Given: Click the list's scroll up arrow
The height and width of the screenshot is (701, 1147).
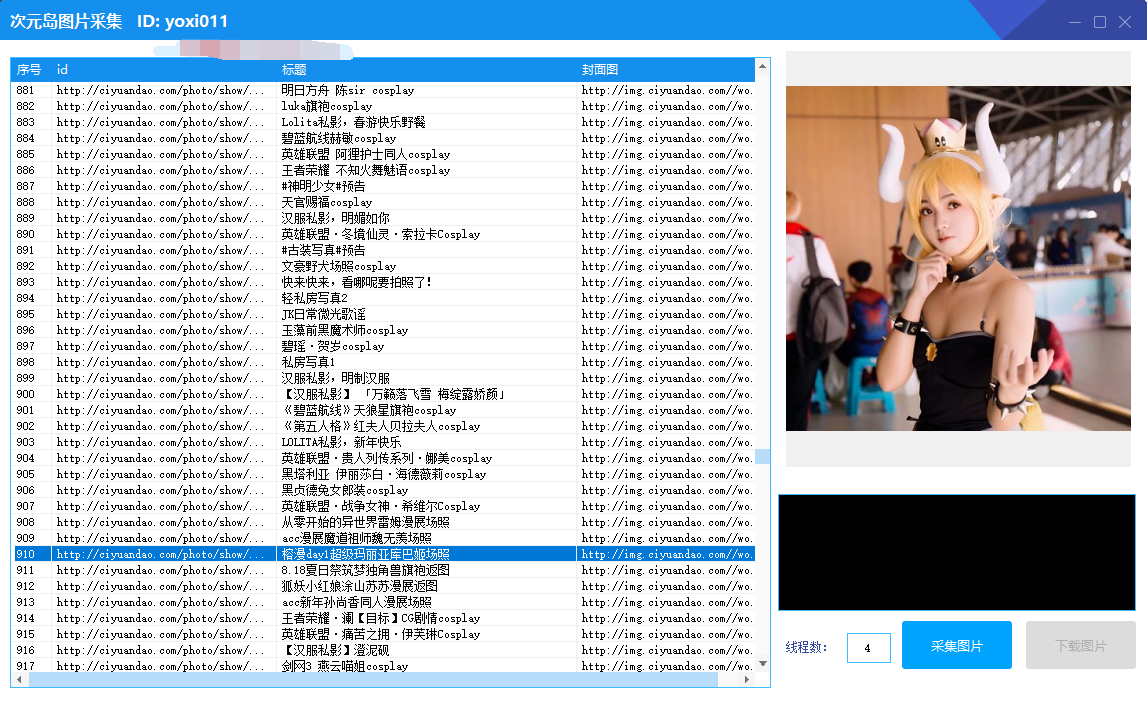Looking at the screenshot, I should (762, 67).
